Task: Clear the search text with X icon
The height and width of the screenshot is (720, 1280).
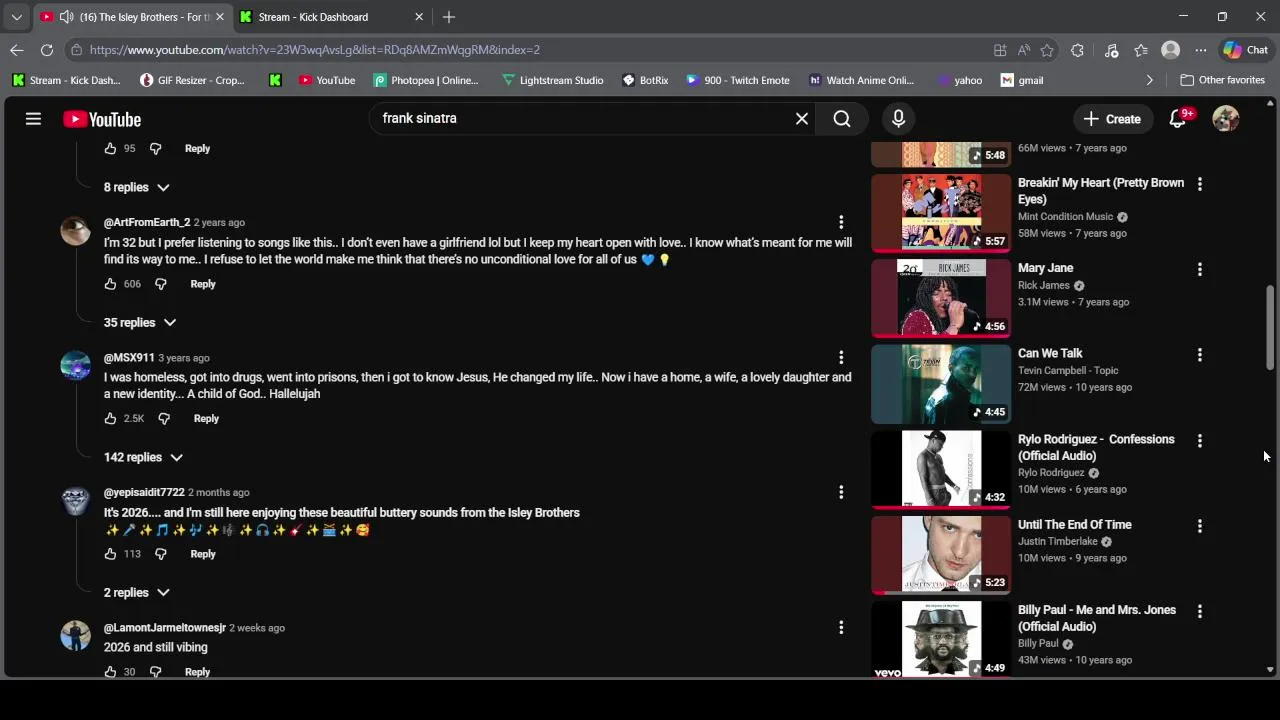Action: tap(802, 119)
